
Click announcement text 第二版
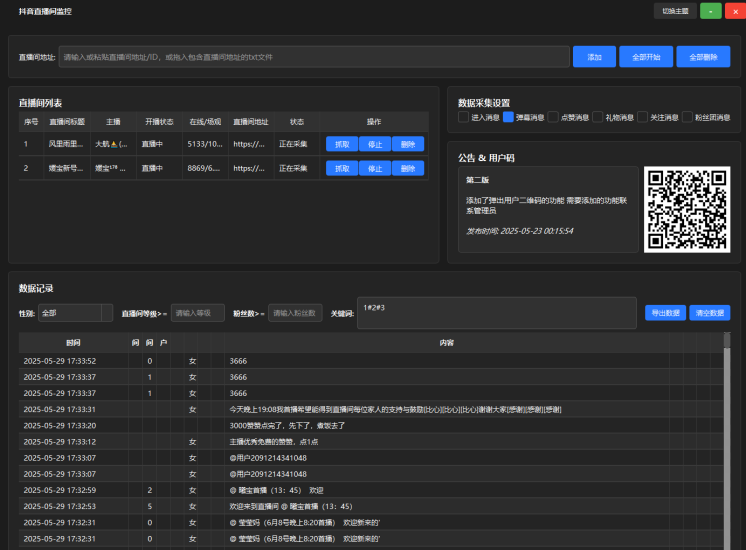tap(477, 180)
